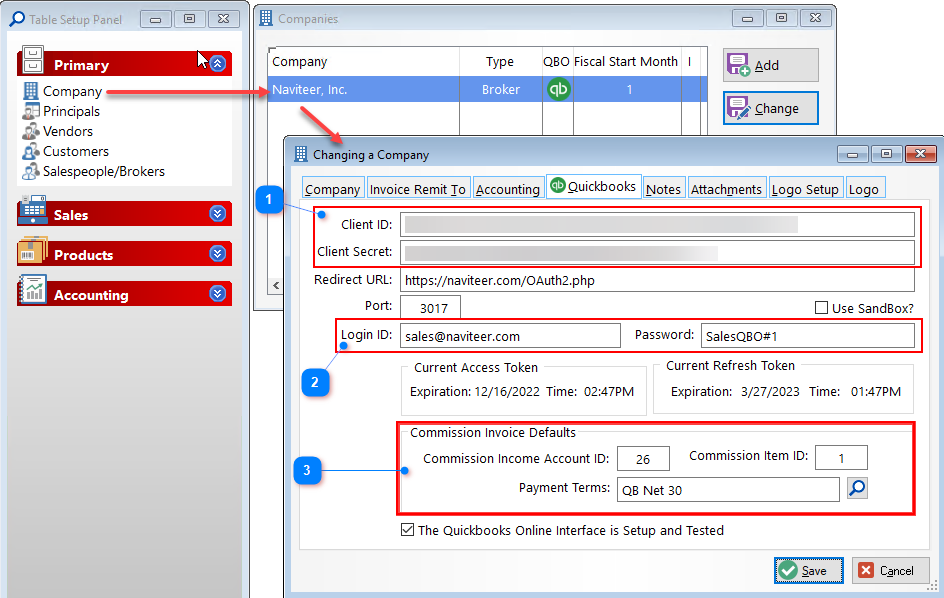Screen dimensions: 944x598
Task: Click the Products boxes icon
Action: [33, 250]
